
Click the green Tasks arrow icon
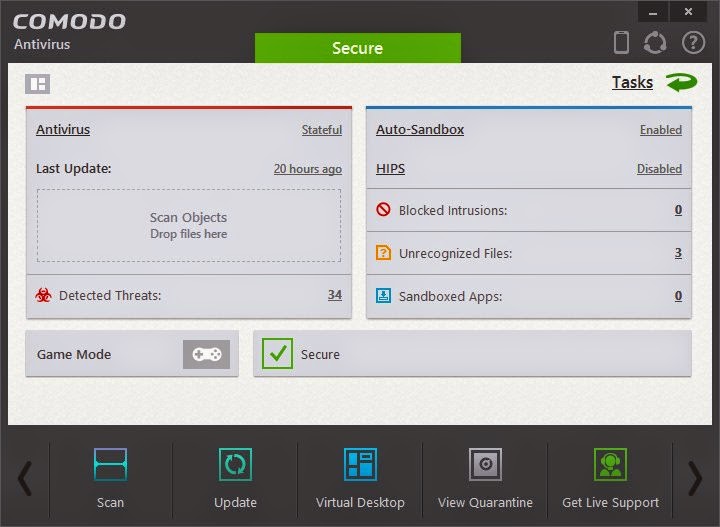point(681,82)
